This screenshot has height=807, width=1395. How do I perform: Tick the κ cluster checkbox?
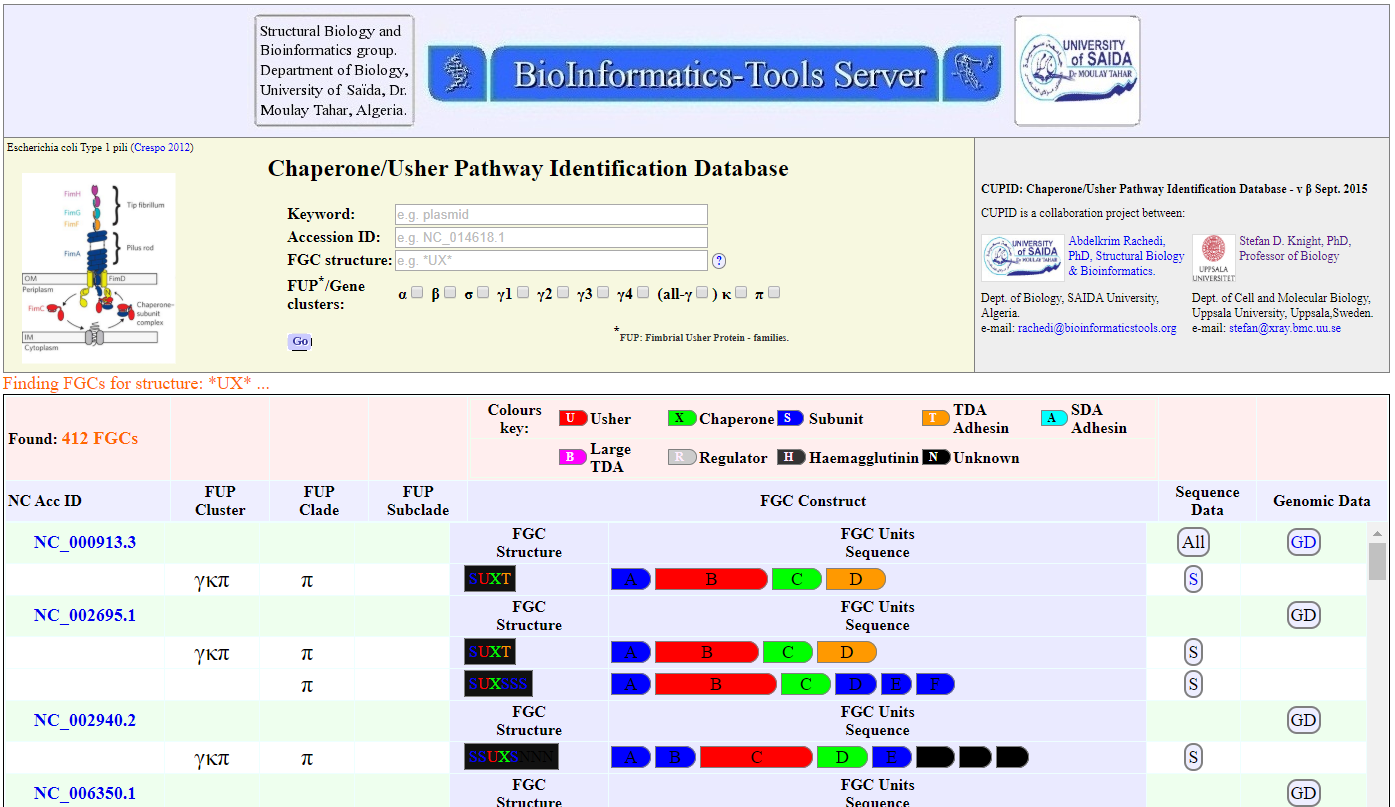click(741, 293)
